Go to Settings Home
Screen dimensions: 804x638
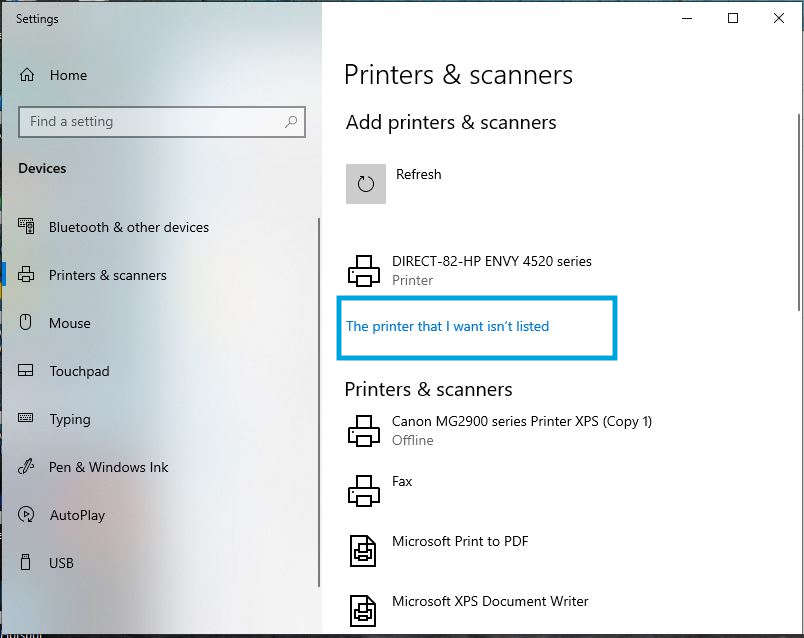(68, 75)
